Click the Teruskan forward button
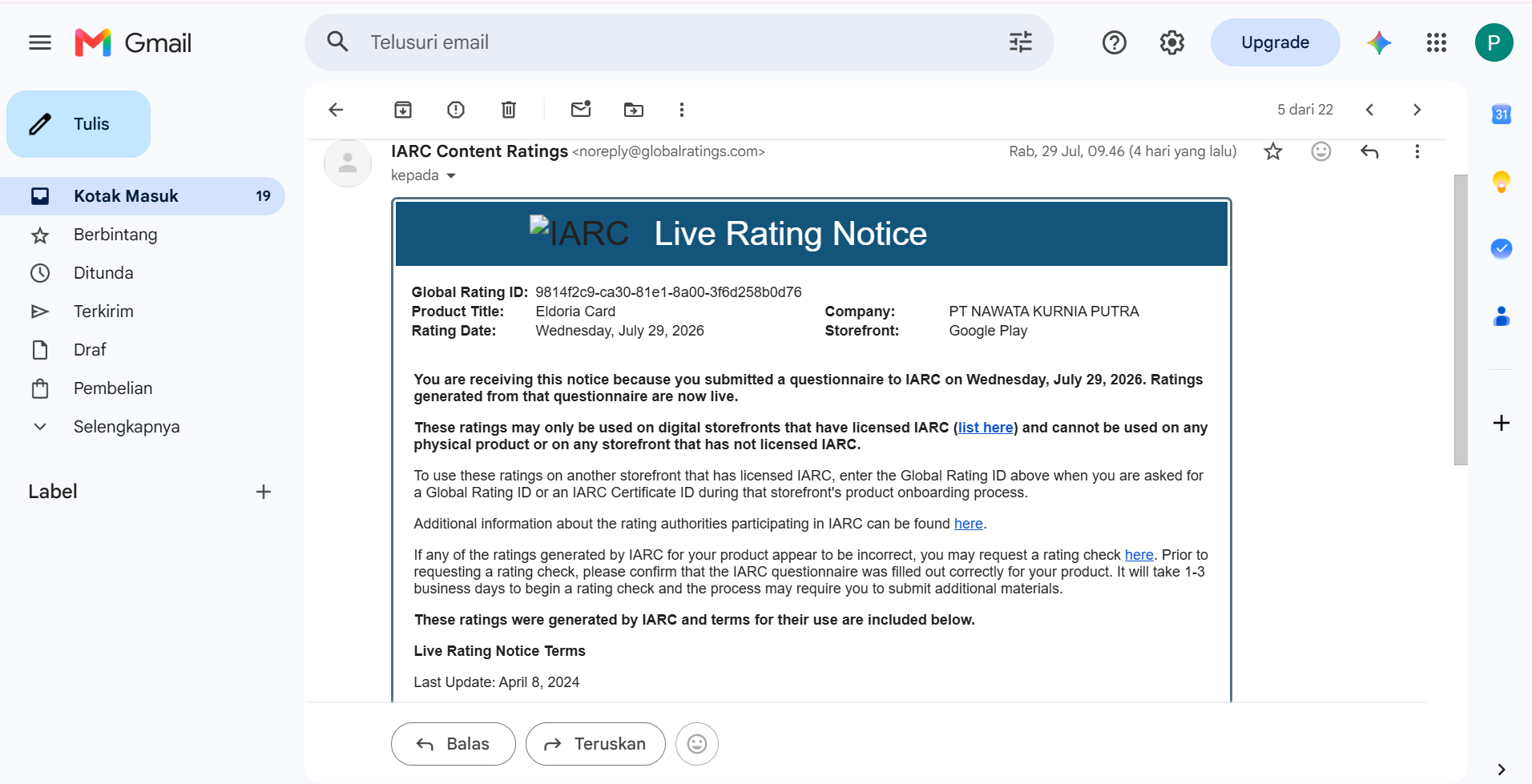 tap(595, 744)
